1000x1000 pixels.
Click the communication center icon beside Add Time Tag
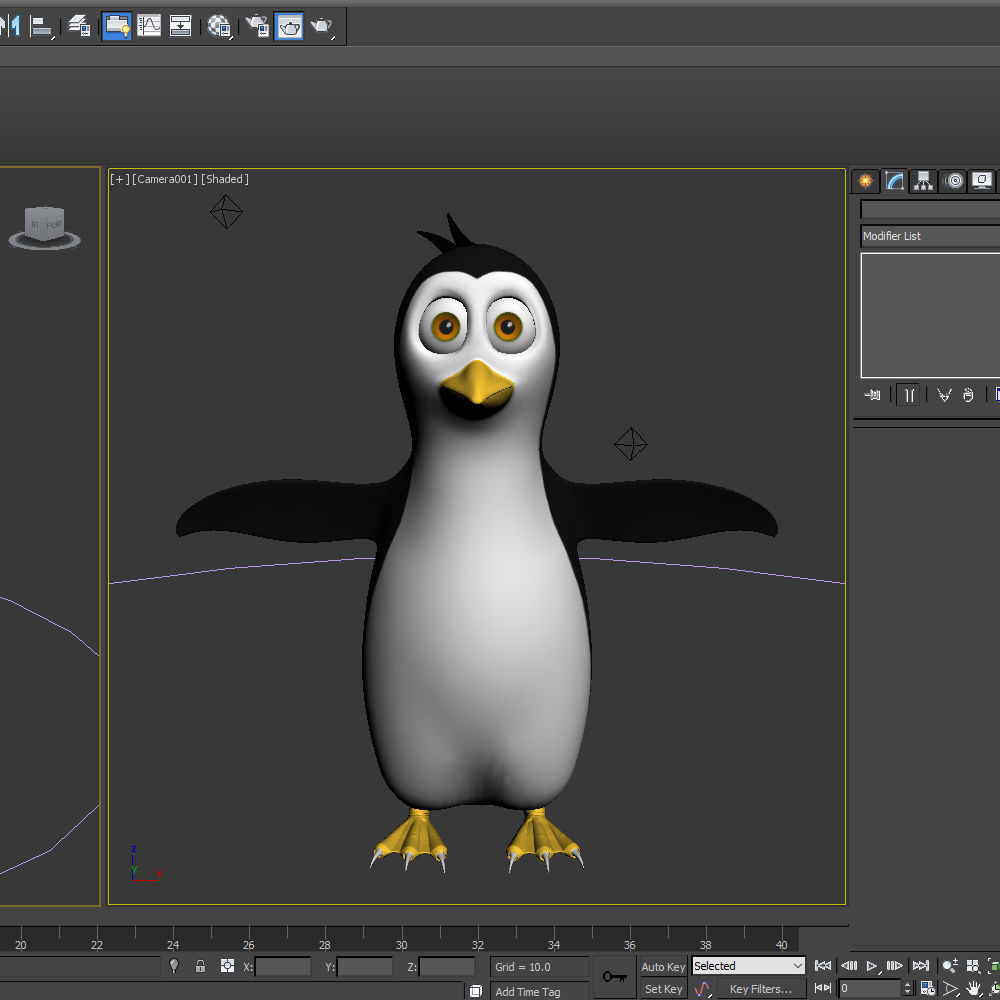(476, 991)
